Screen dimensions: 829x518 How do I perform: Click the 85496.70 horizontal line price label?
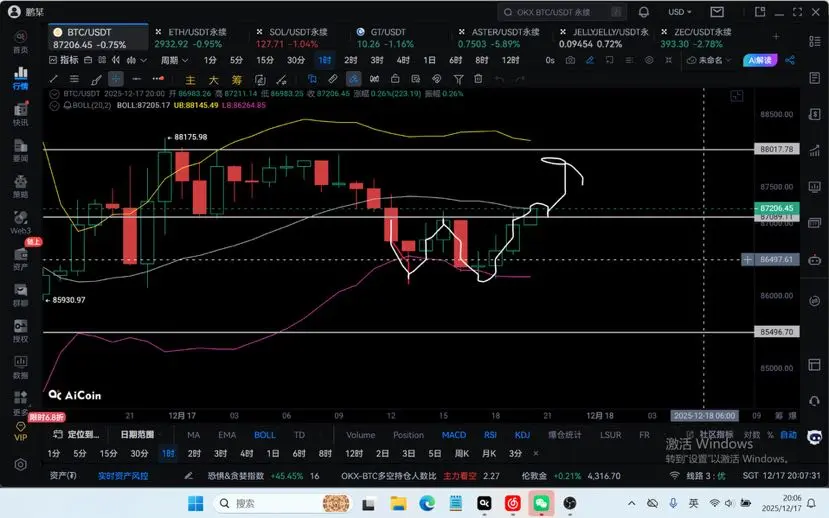[x=776, y=332]
